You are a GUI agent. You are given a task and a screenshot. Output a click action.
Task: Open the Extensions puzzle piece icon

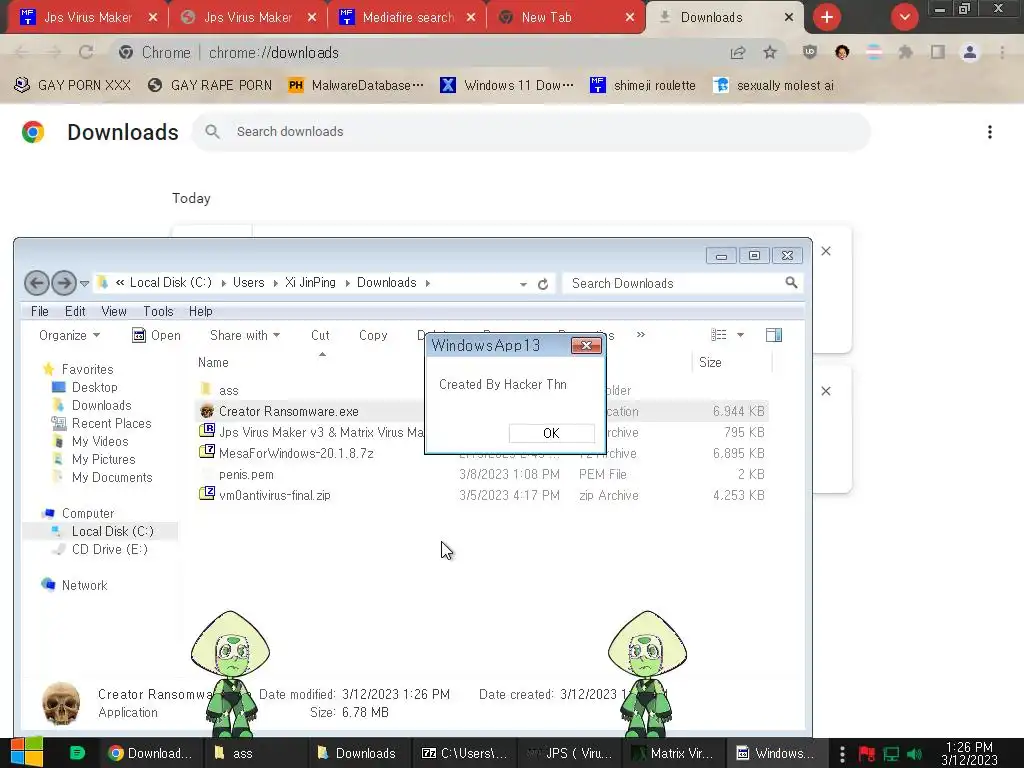click(905, 52)
